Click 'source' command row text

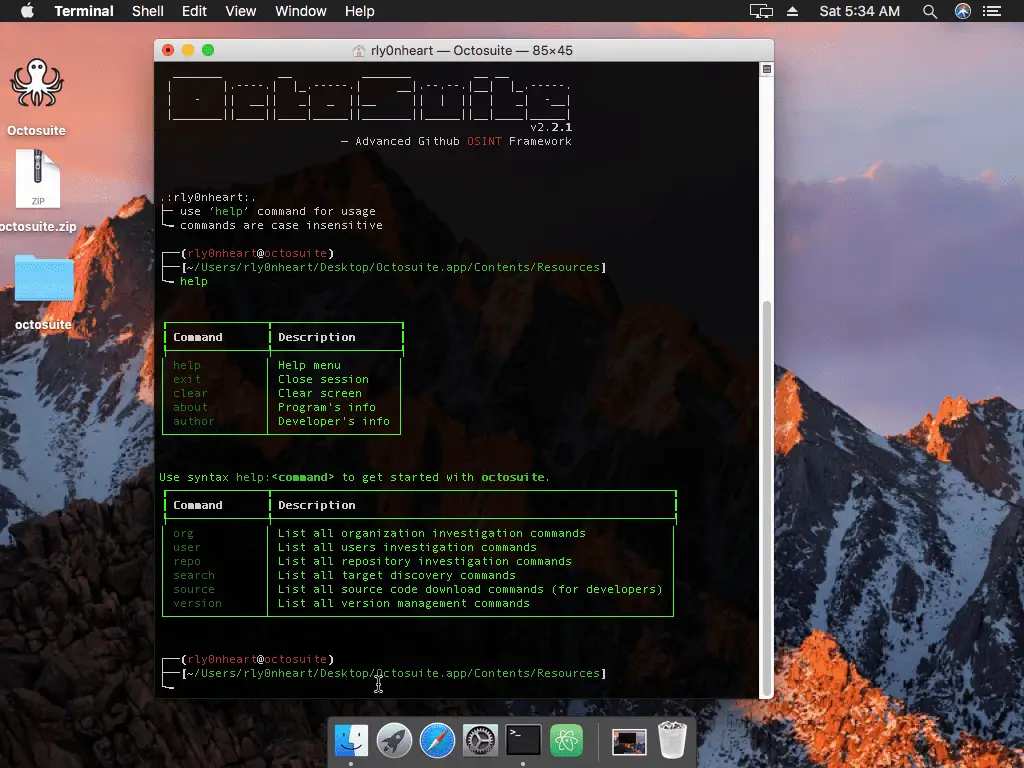click(x=193, y=589)
